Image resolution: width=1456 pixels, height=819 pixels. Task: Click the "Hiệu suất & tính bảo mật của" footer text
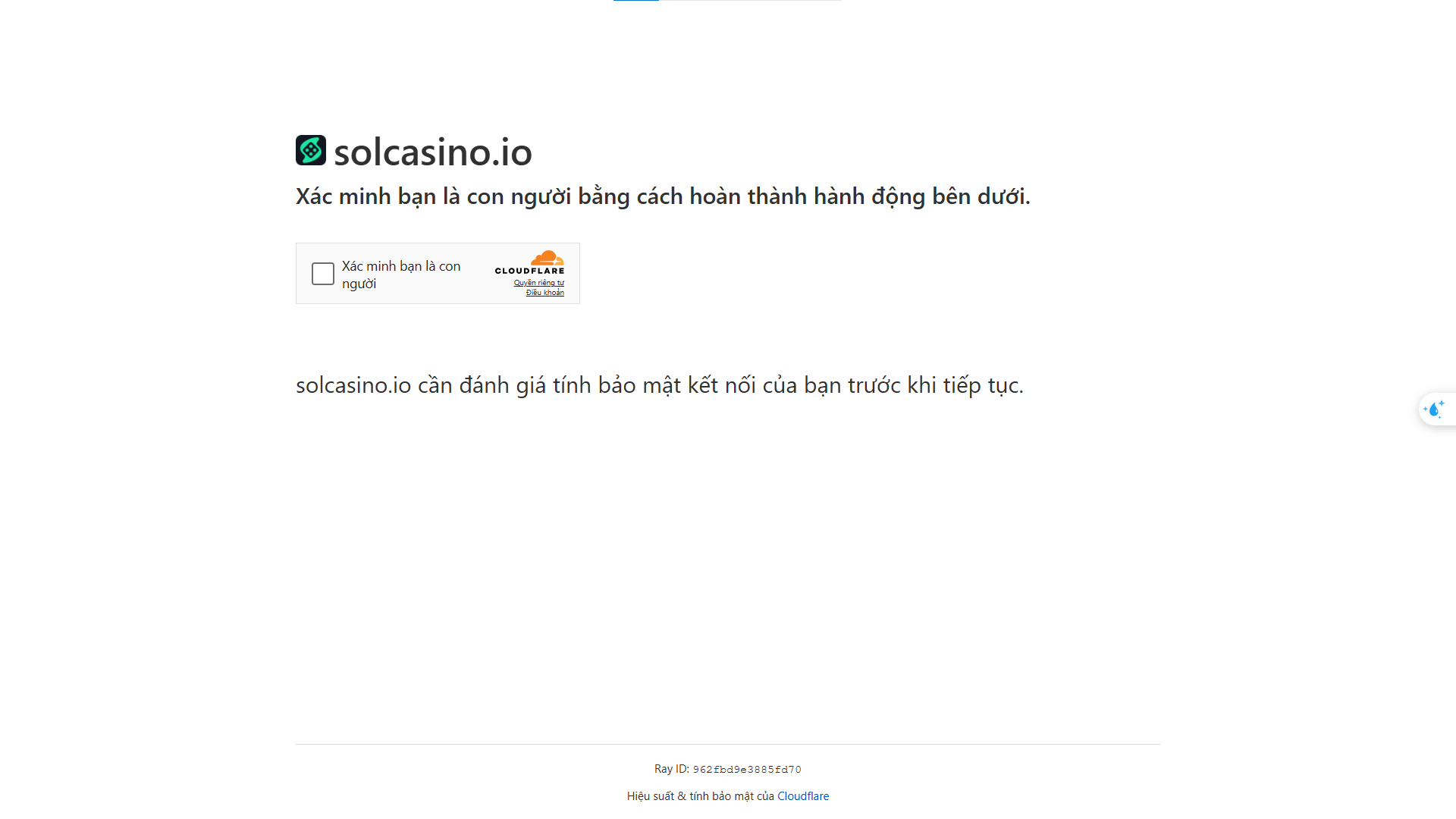click(x=700, y=796)
